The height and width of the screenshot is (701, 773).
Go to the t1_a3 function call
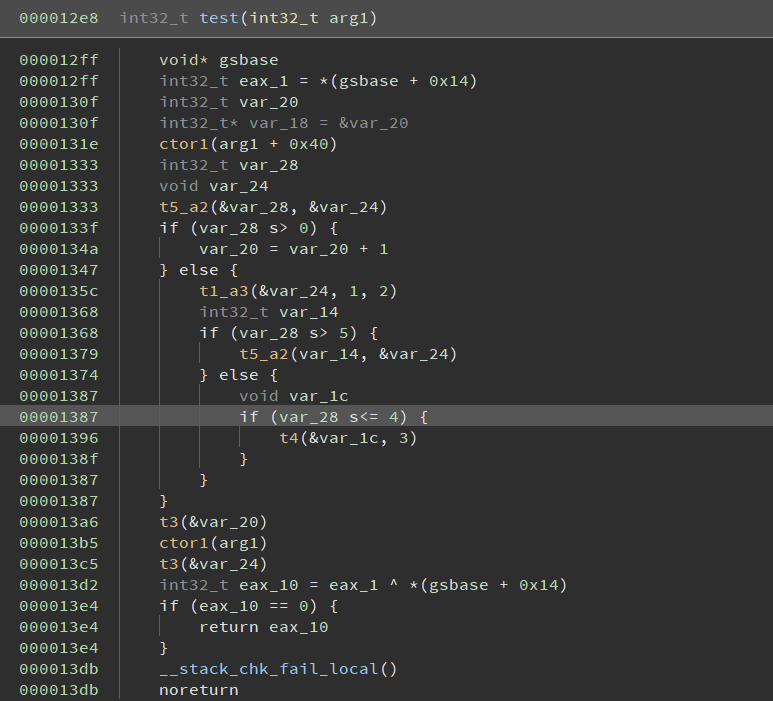[x=298, y=291]
